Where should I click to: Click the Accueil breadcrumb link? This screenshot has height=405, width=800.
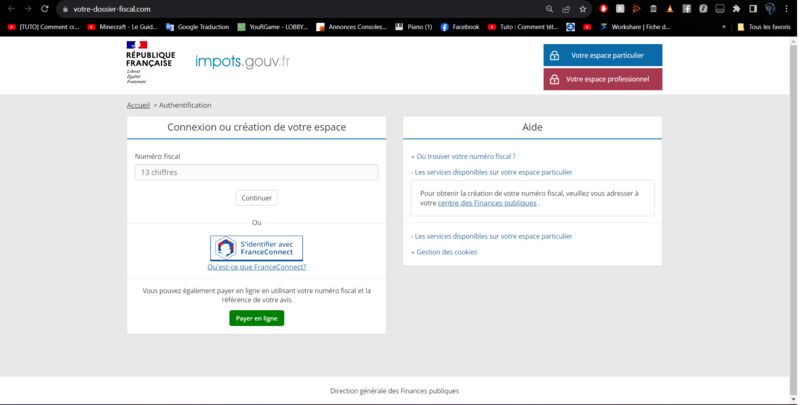[x=138, y=105]
